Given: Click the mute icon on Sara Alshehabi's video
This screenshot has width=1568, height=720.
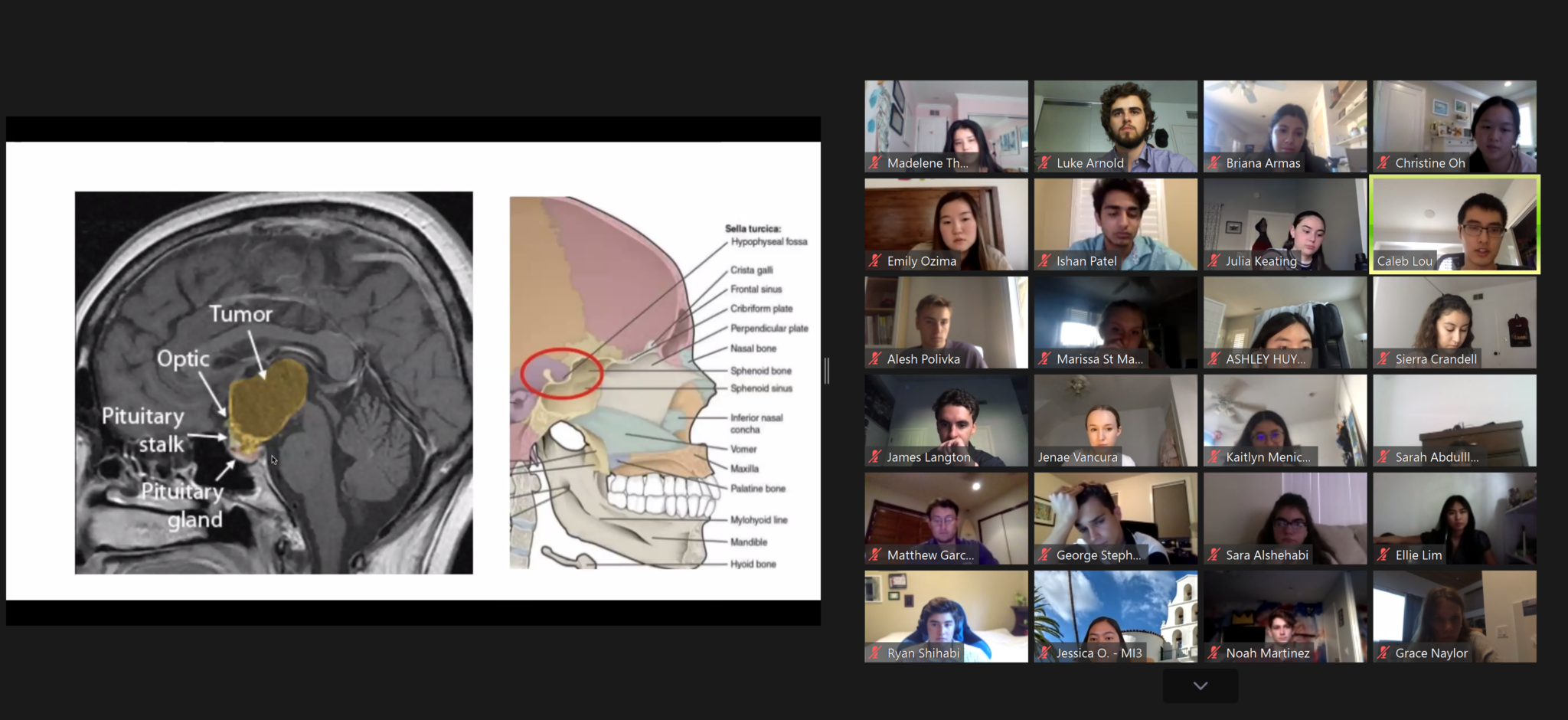Looking at the screenshot, I should point(1214,555).
